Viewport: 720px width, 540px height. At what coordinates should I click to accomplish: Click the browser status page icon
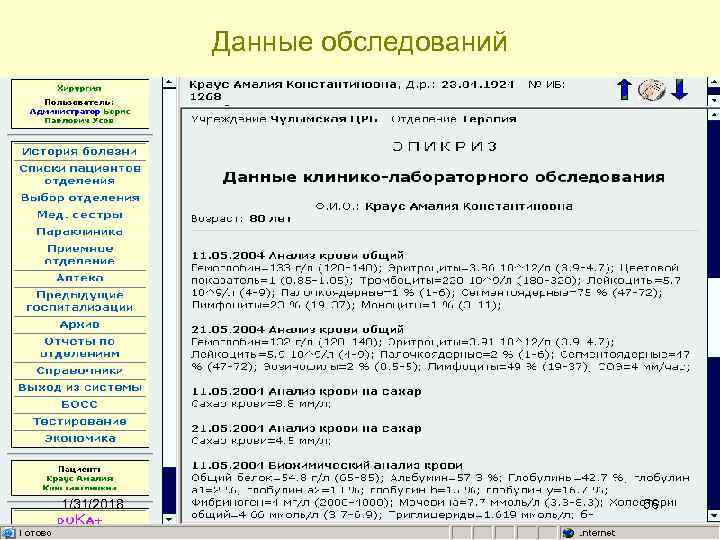coord(8,533)
